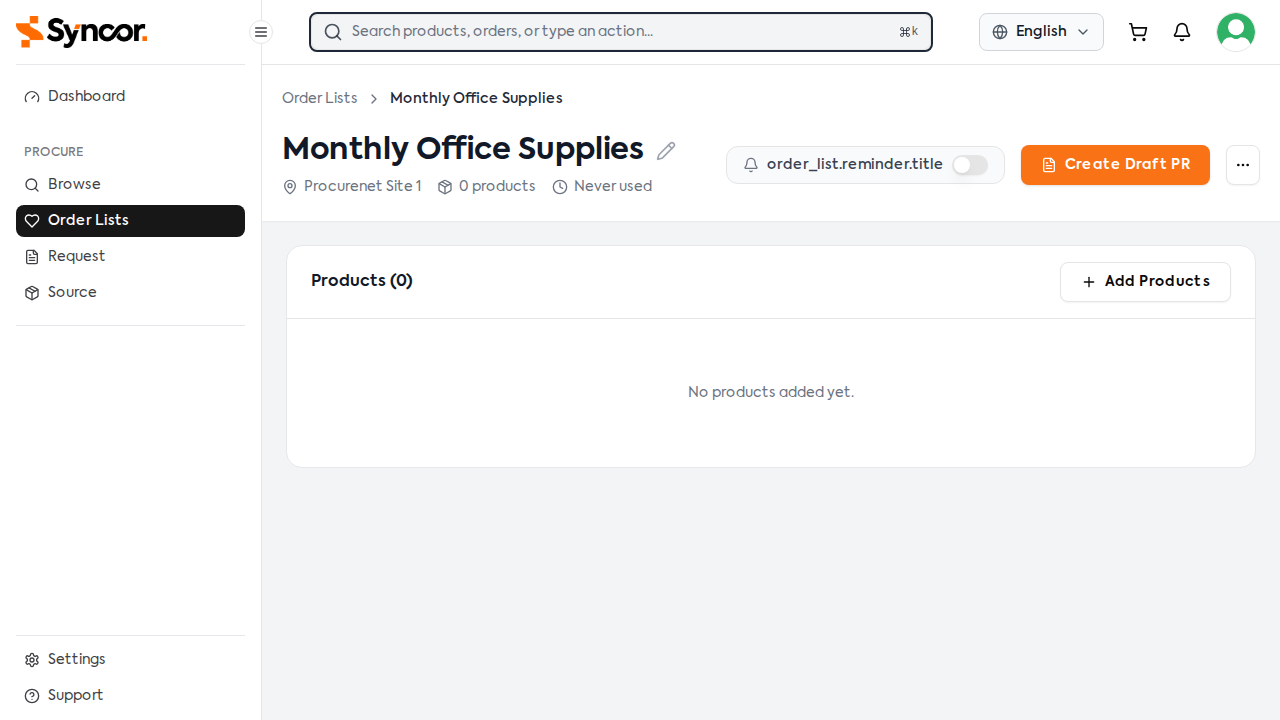
Task: Follow the Order Lists breadcrumb link
Action: [x=320, y=98]
